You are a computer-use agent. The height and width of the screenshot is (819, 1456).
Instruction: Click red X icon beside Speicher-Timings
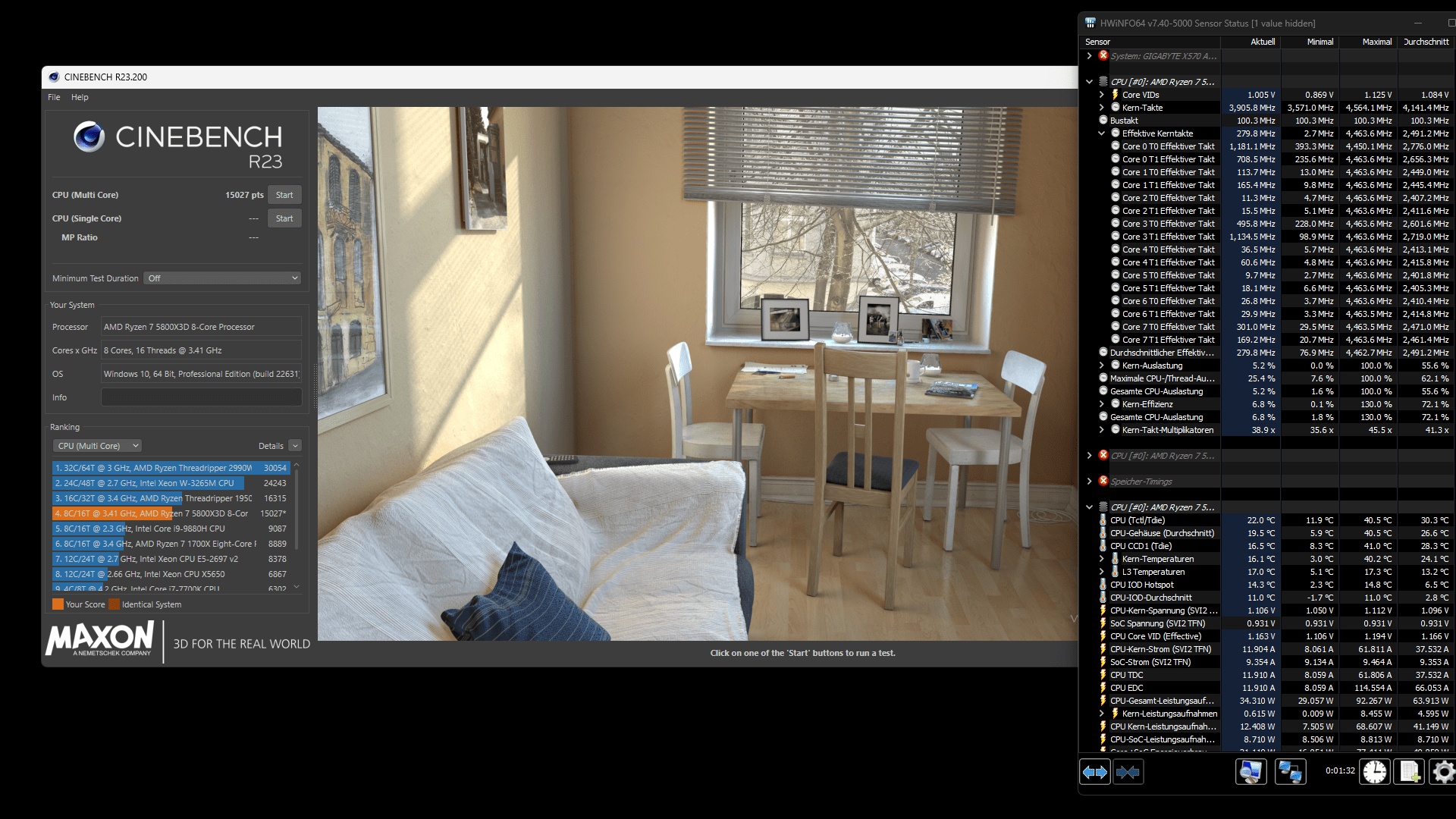1103,481
